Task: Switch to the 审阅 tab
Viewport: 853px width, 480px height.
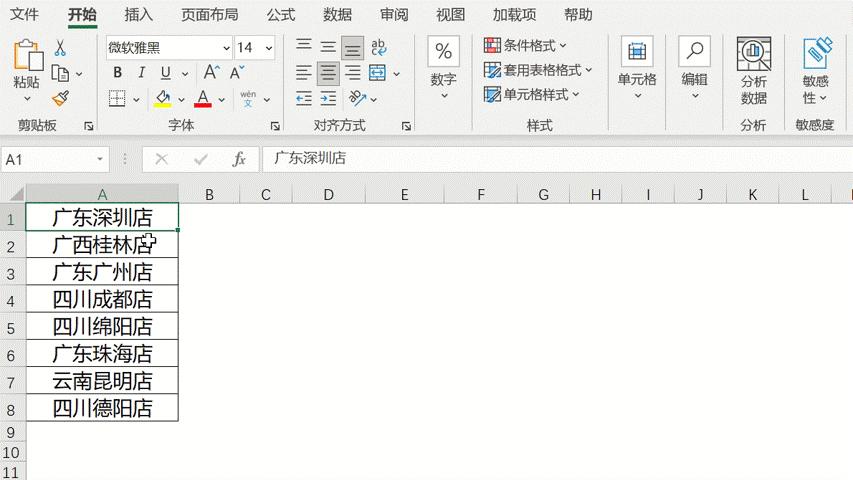Action: coord(394,14)
